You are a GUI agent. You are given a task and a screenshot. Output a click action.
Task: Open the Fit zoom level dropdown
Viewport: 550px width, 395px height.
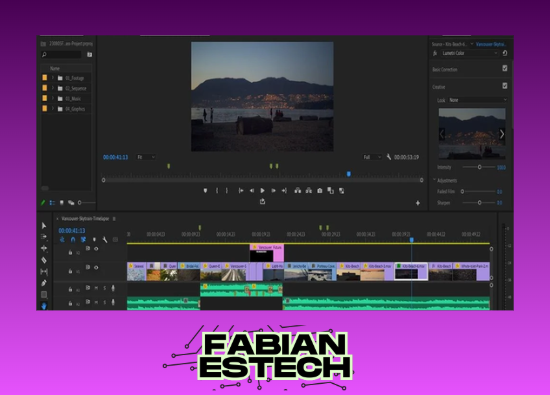point(146,157)
